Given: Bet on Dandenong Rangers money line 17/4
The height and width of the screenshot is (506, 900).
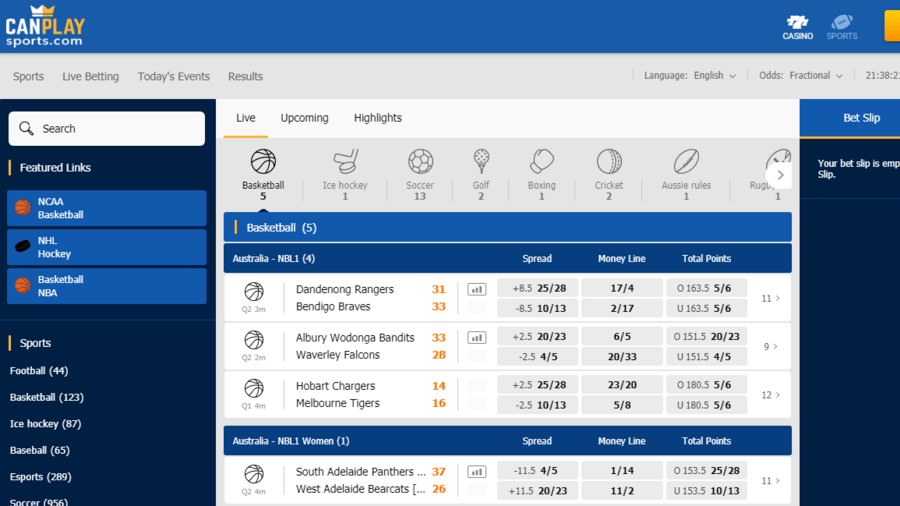Looking at the screenshot, I should (x=621, y=289).
